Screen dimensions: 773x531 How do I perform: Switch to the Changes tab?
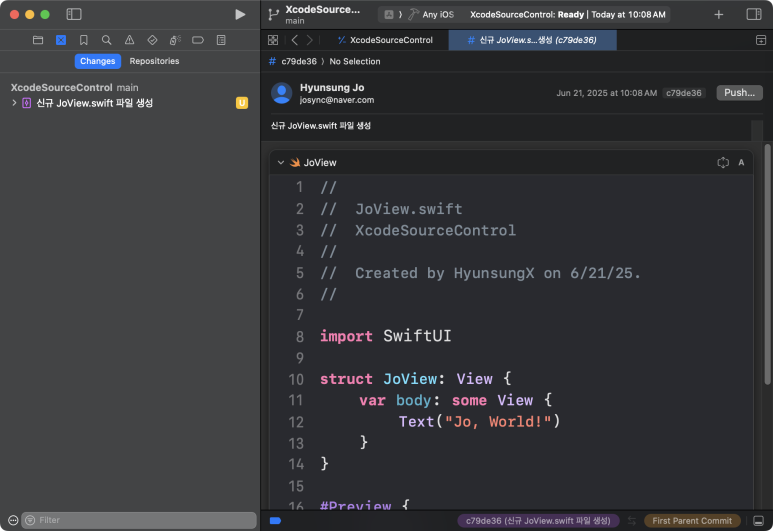[x=98, y=61]
